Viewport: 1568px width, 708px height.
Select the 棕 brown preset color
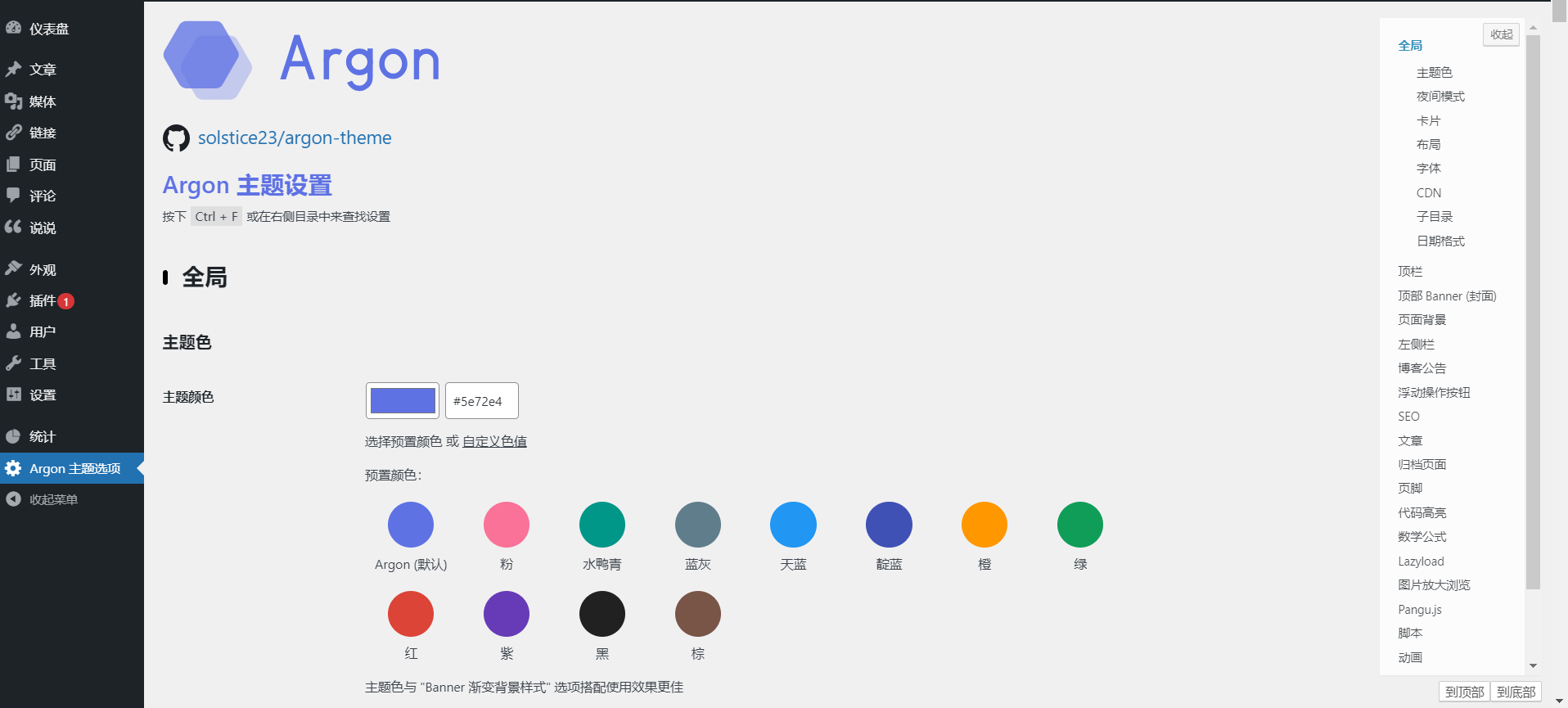click(x=698, y=614)
